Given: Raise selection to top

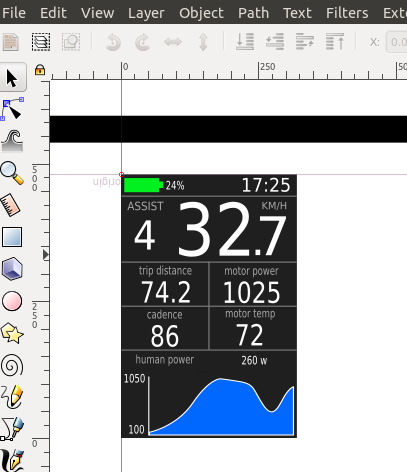Looking at the screenshot, I should pos(335,42).
